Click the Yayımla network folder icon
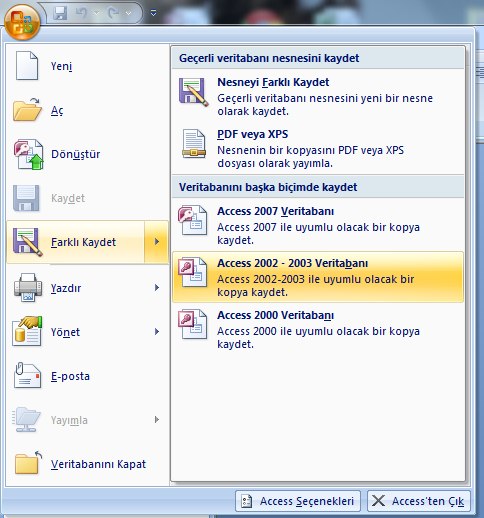 pos(26,419)
